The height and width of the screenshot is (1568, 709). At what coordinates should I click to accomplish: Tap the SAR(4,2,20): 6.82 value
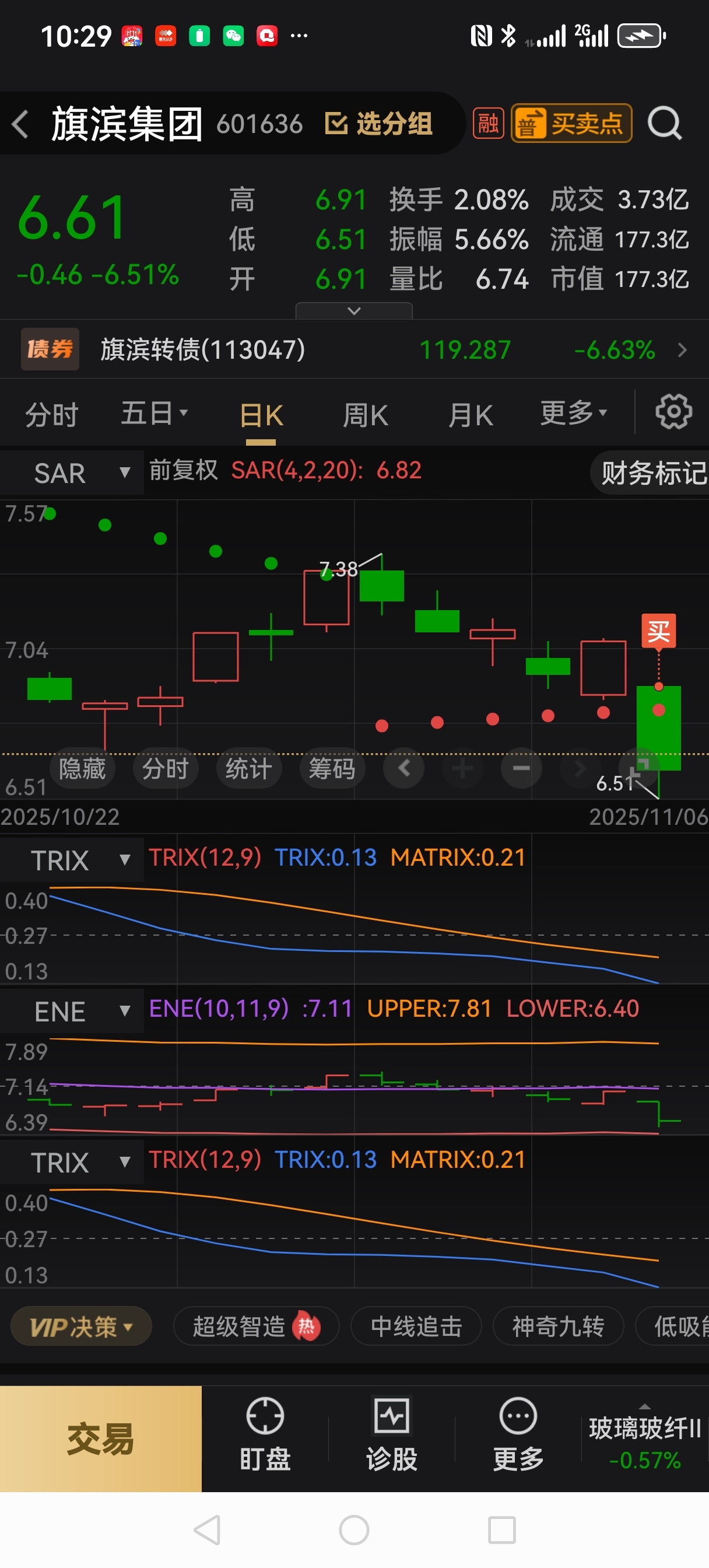click(326, 471)
